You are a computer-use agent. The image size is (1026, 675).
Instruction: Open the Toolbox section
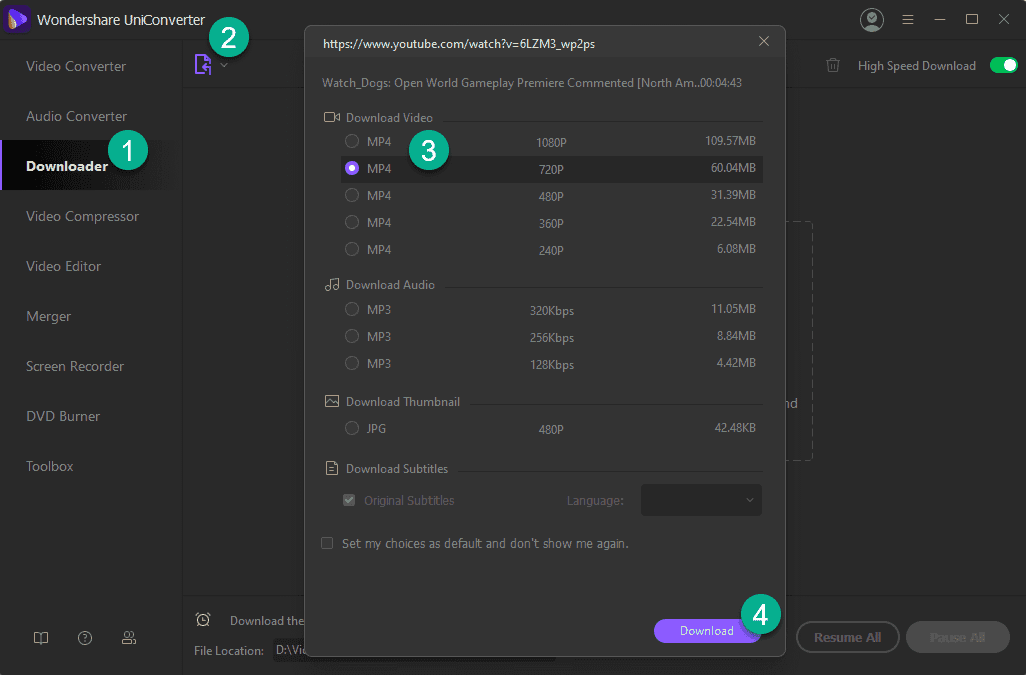(50, 466)
